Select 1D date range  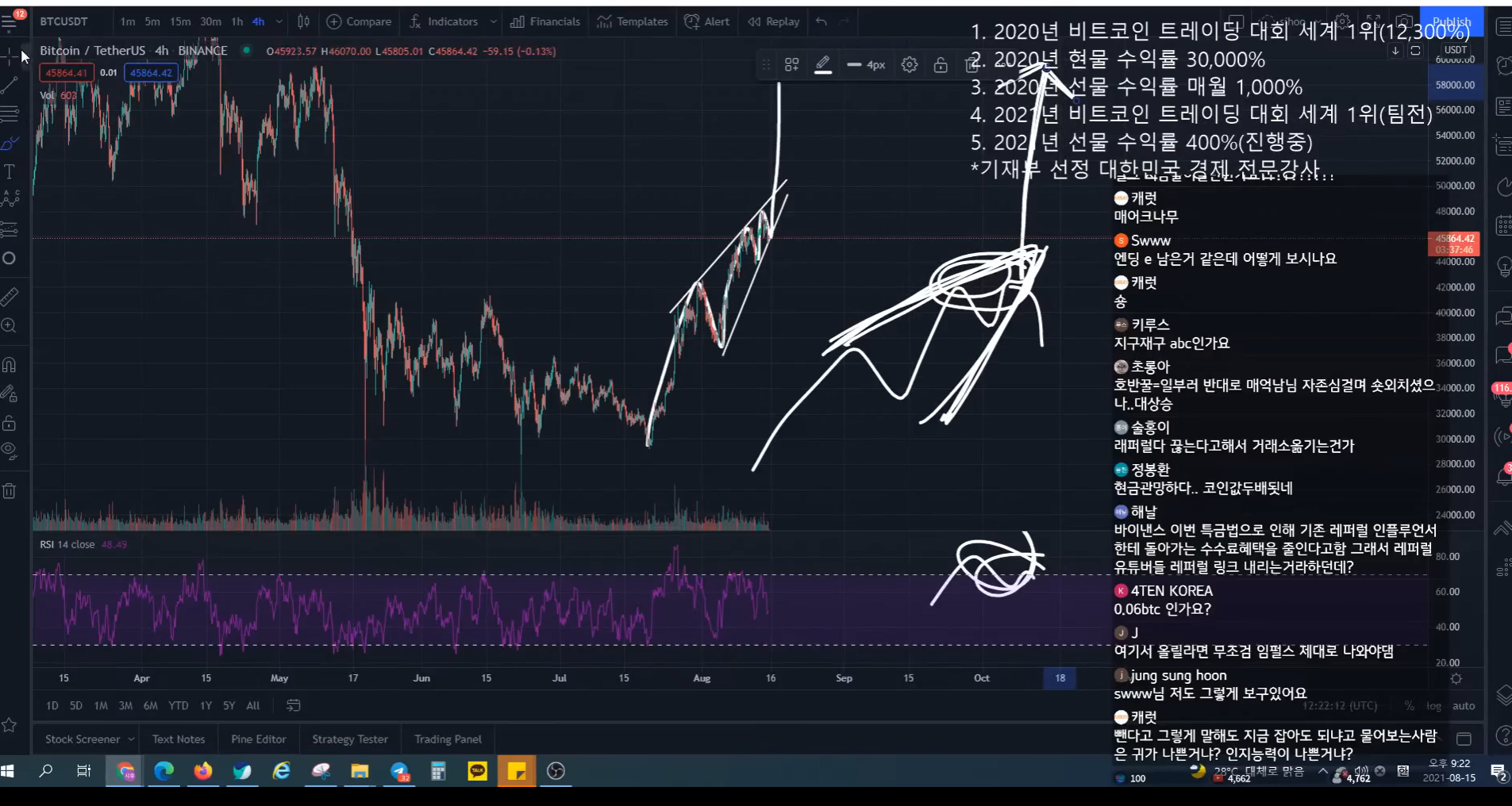click(52, 705)
